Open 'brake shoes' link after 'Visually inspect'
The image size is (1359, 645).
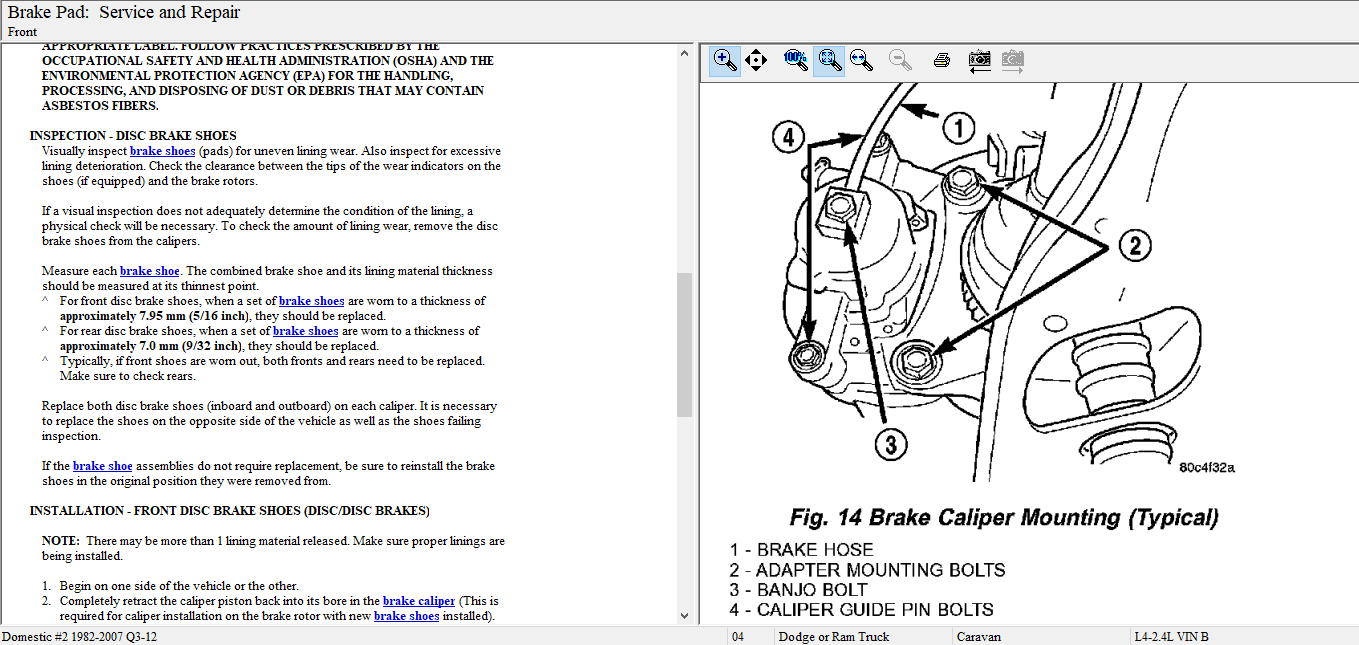pyautogui.click(x=162, y=151)
